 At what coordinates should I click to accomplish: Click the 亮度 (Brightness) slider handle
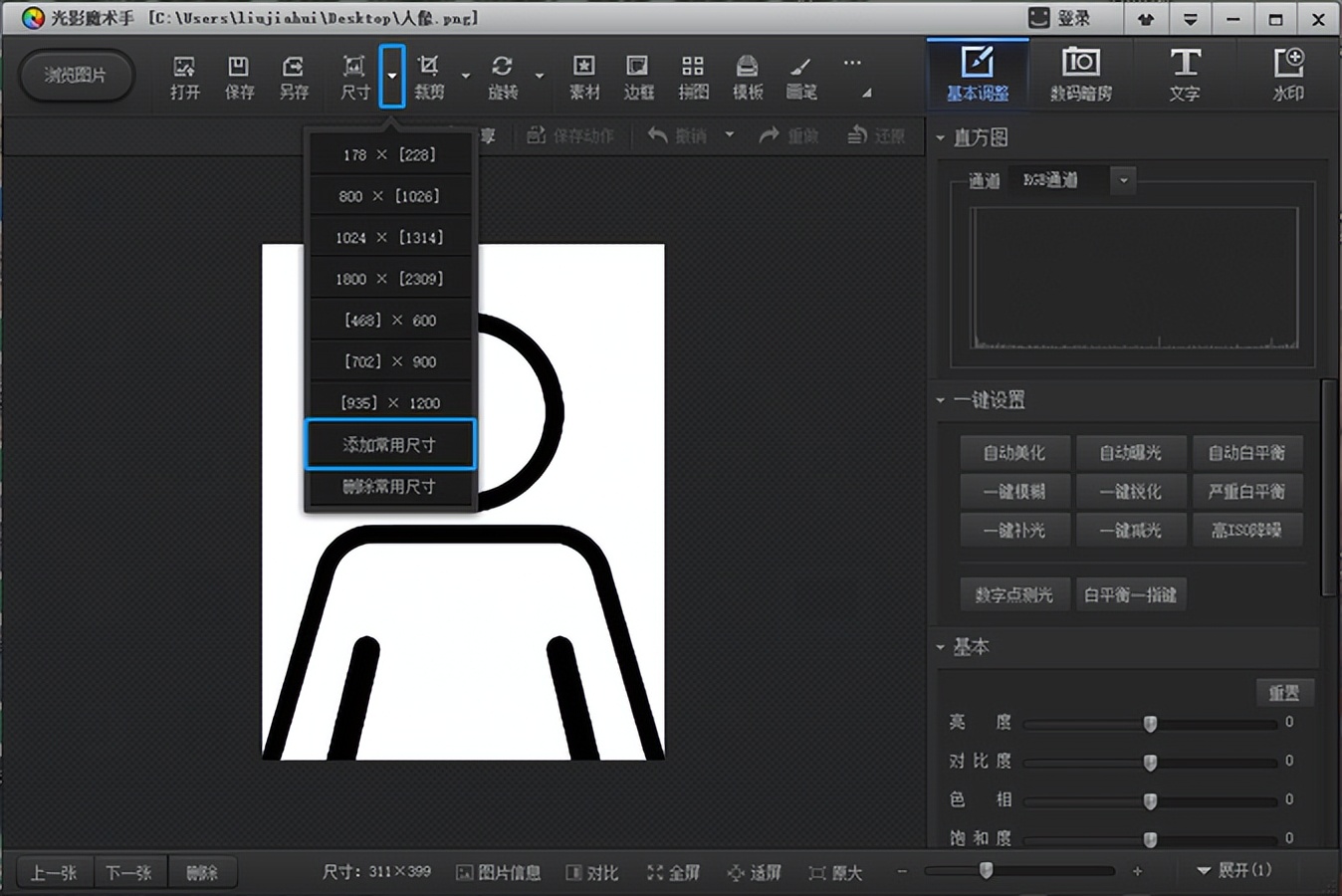1150,724
